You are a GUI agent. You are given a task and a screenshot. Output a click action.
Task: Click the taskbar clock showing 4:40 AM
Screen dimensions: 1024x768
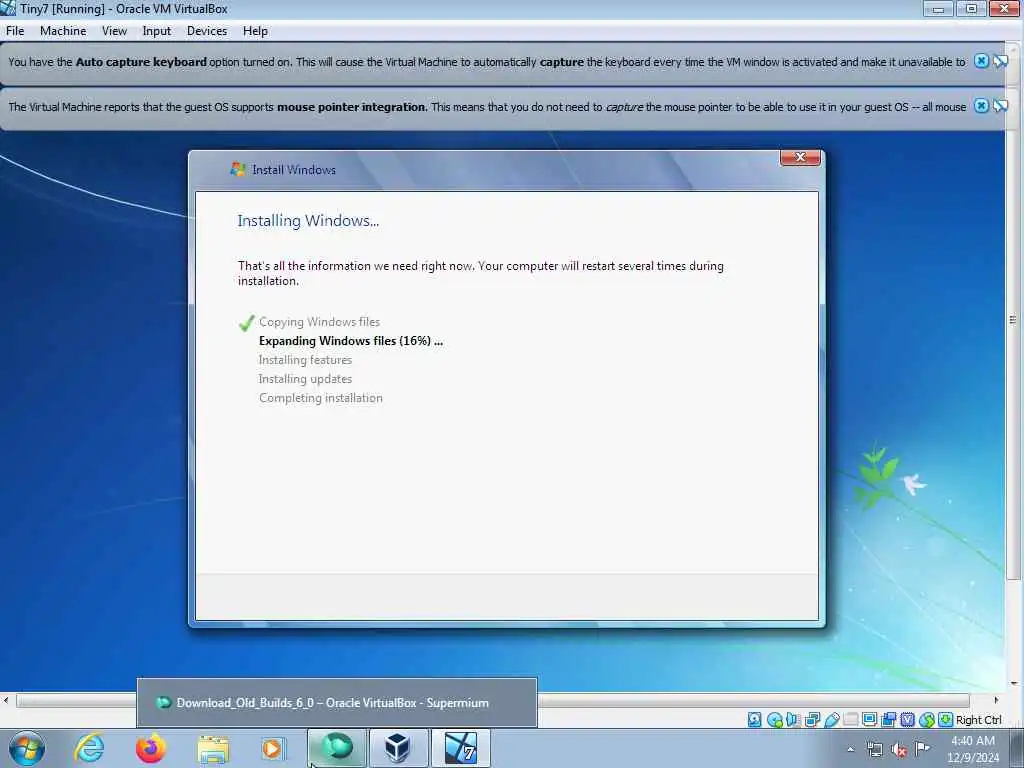point(973,749)
